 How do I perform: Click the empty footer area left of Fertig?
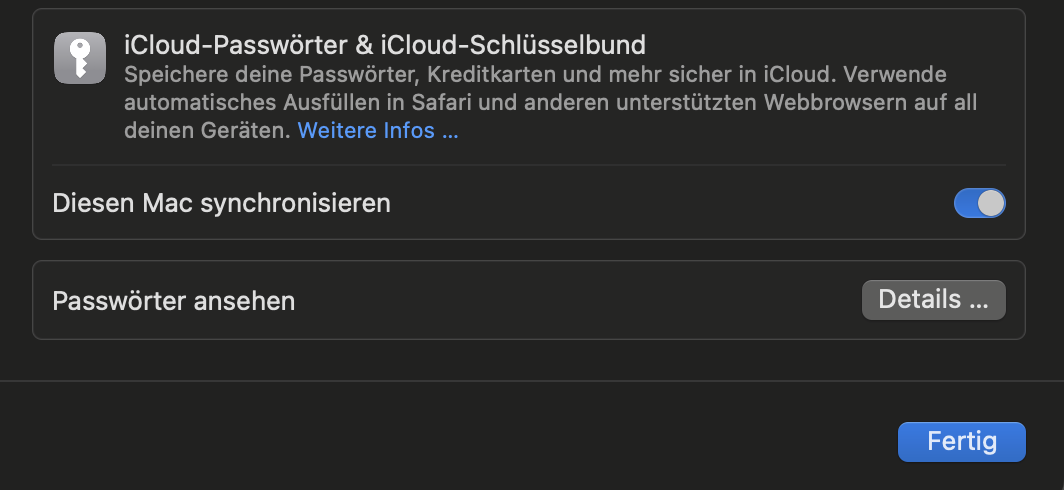[x=450, y=440]
